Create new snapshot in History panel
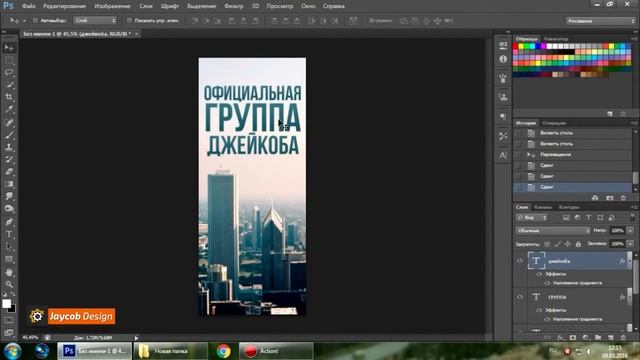Screen dimensions: 640x360 610,198
